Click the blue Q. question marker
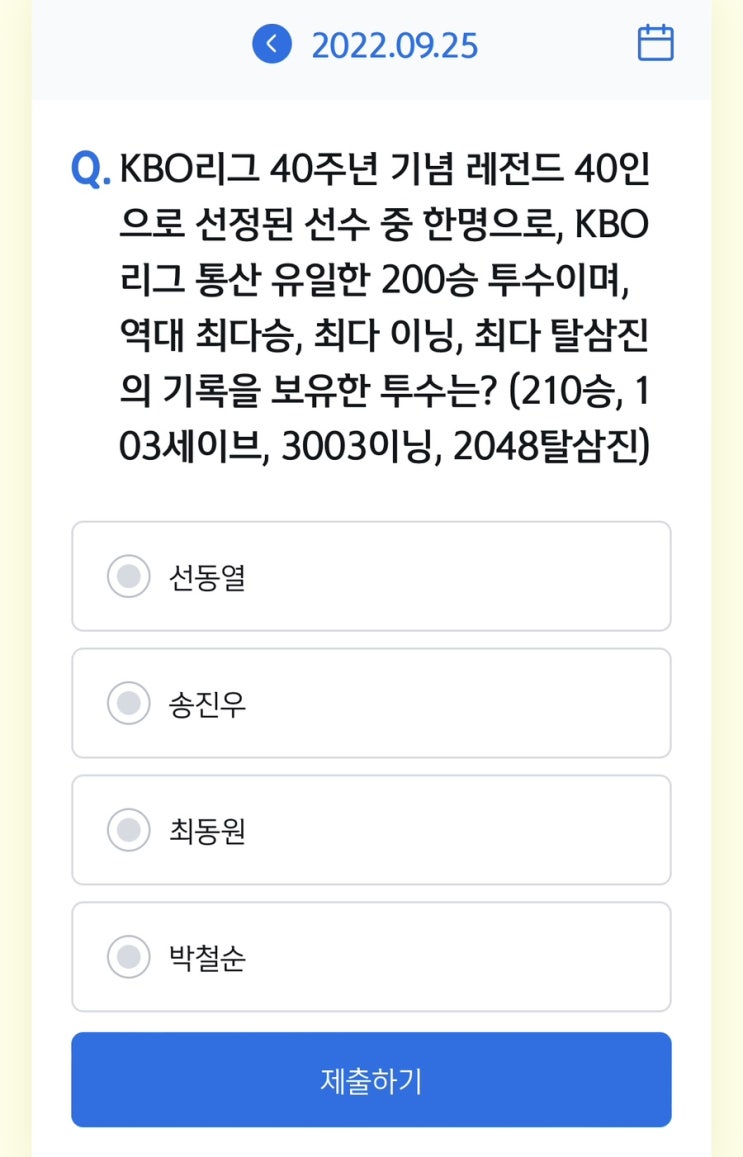743x1157 pixels. (x=91, y=169)
